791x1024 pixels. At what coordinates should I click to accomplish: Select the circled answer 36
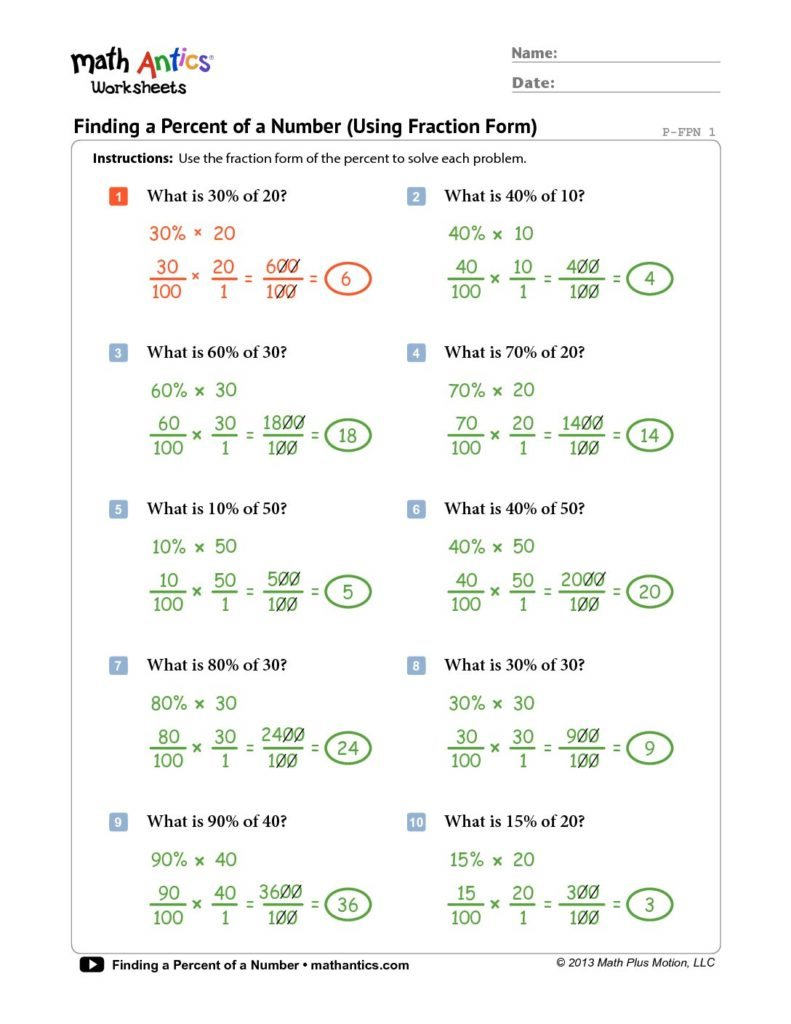pyautogui.click(x=347, y=906)
